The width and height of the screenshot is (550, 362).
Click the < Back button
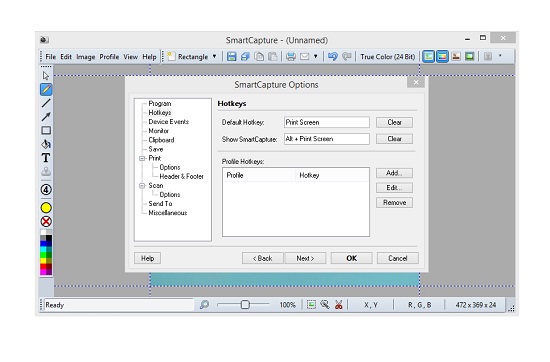coord(263,258)
